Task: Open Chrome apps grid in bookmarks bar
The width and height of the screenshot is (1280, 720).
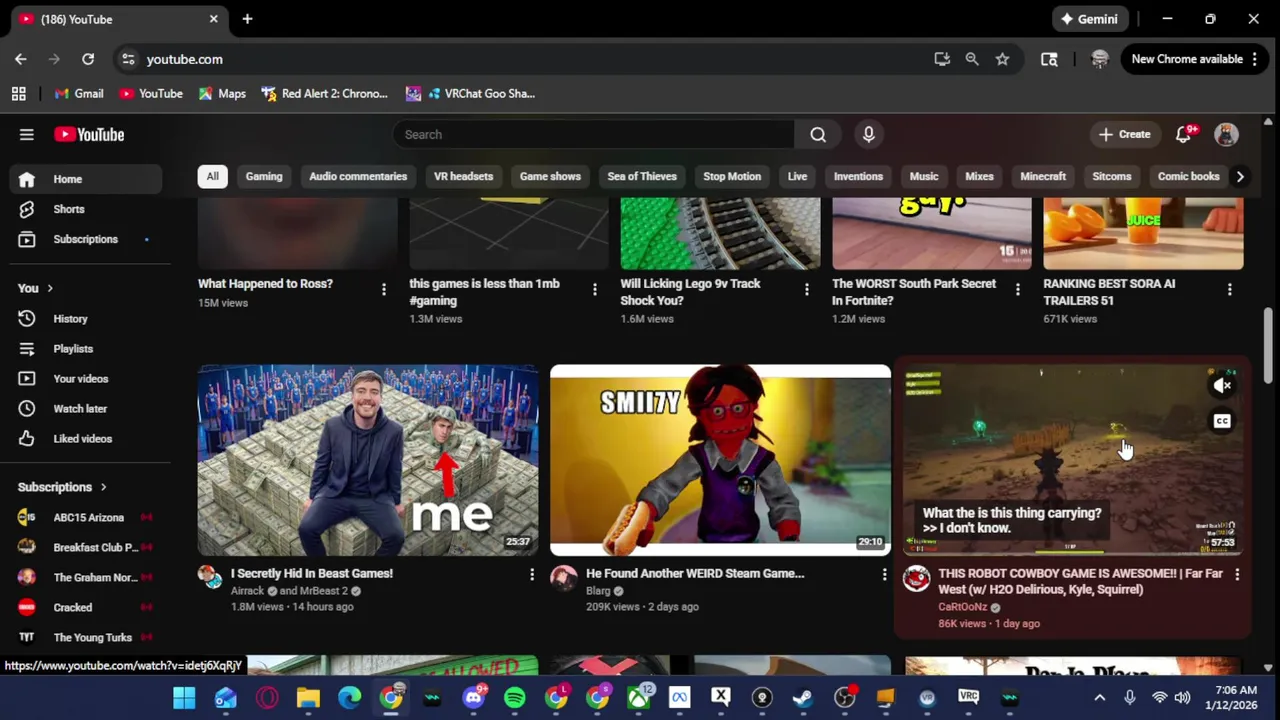Action: coord(18,93)
